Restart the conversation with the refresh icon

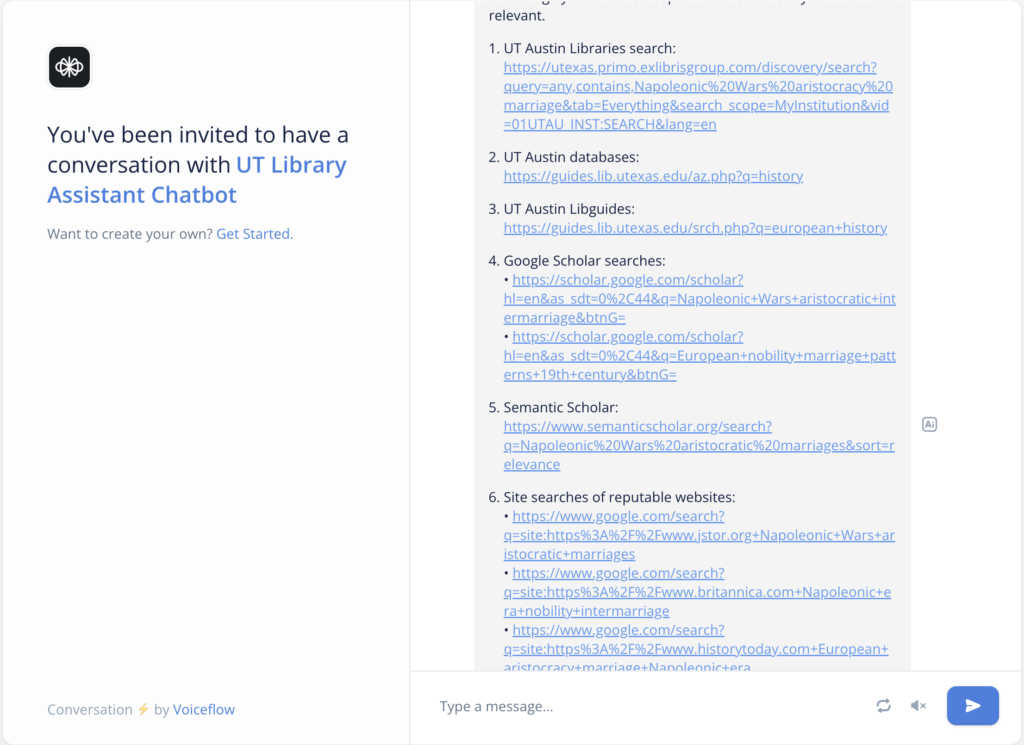click(x=883, y=706)
